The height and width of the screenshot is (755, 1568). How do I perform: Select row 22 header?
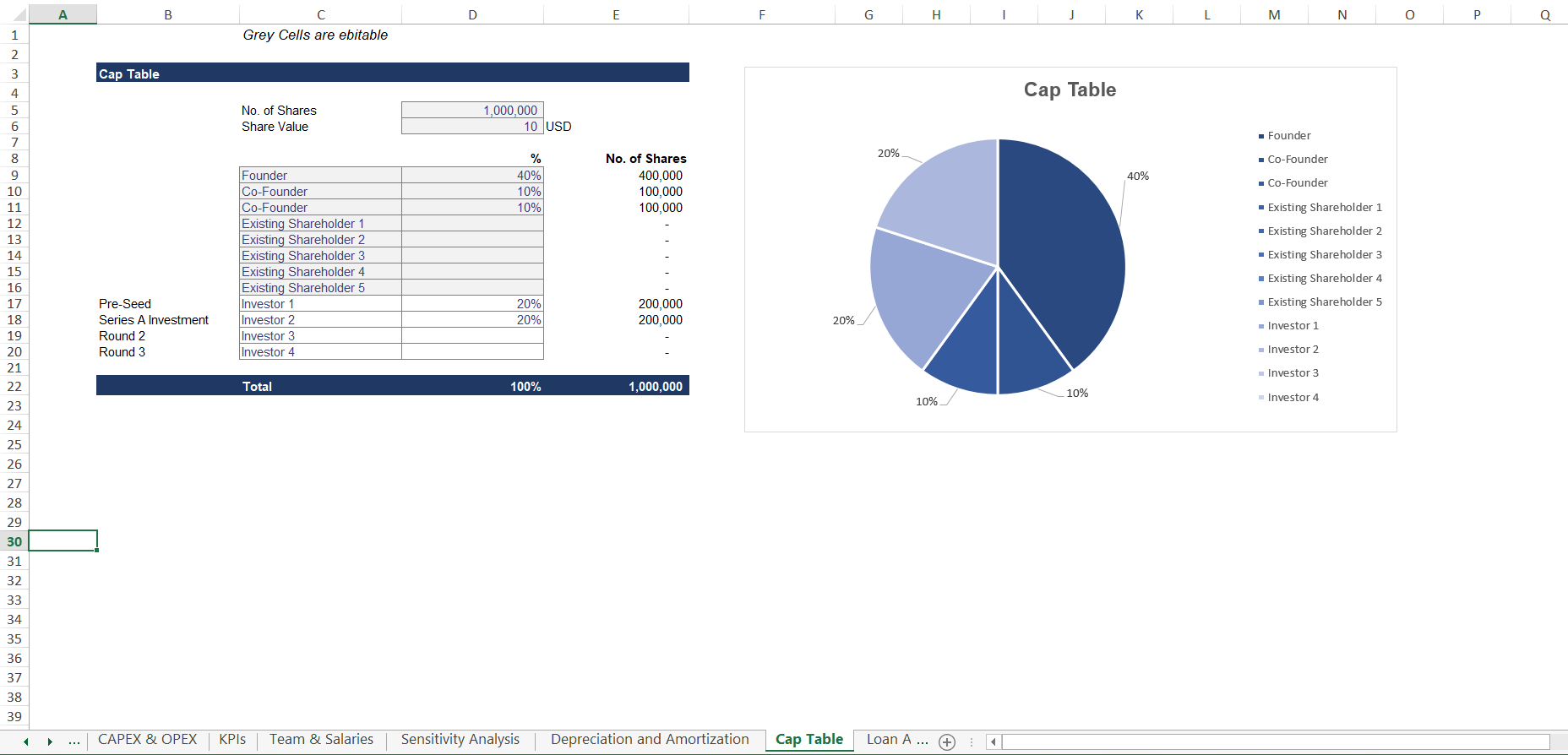coord(14,386)
